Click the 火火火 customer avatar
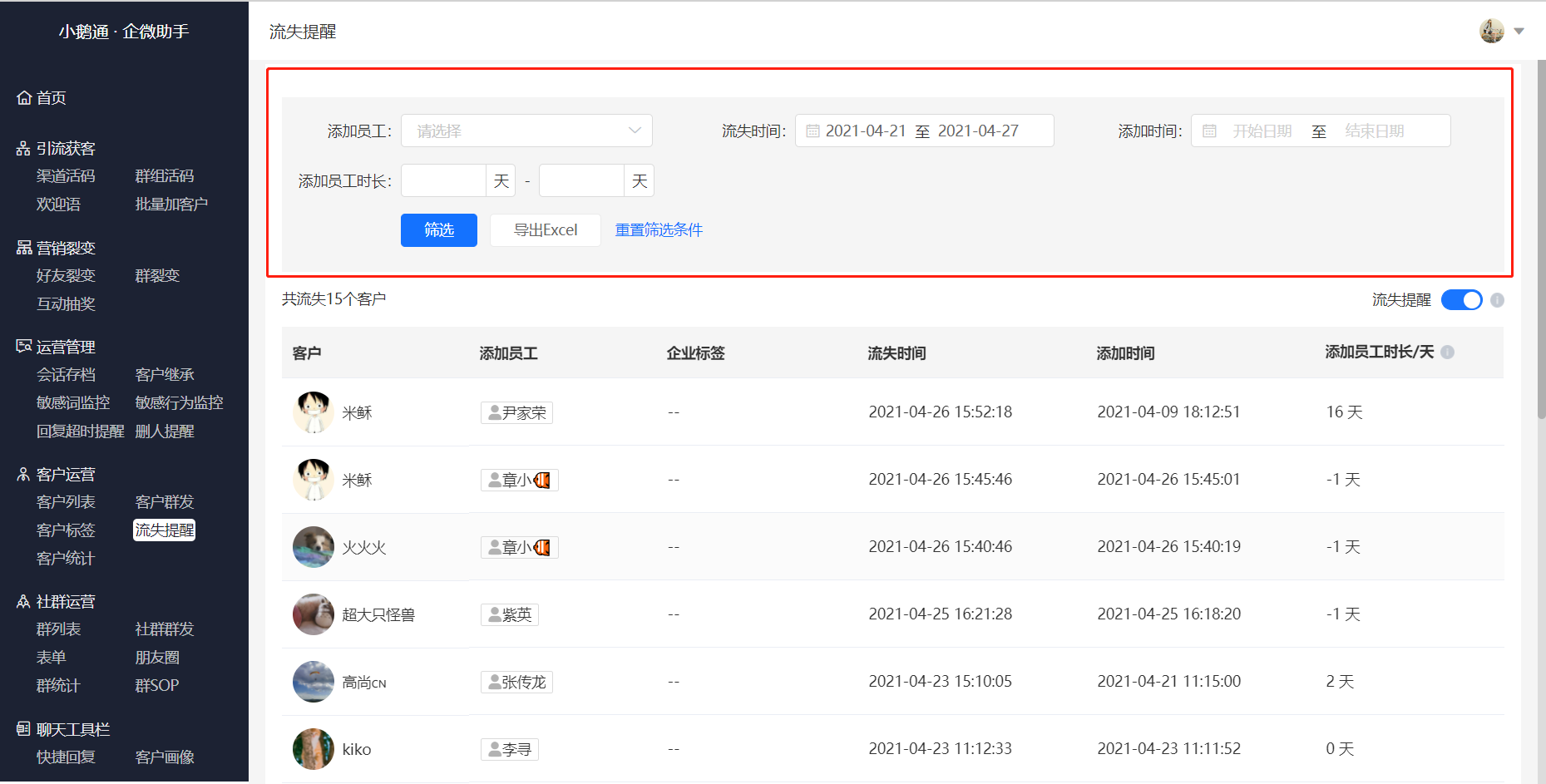Viewport: 1546px width, 784px height. pos(314,547)
